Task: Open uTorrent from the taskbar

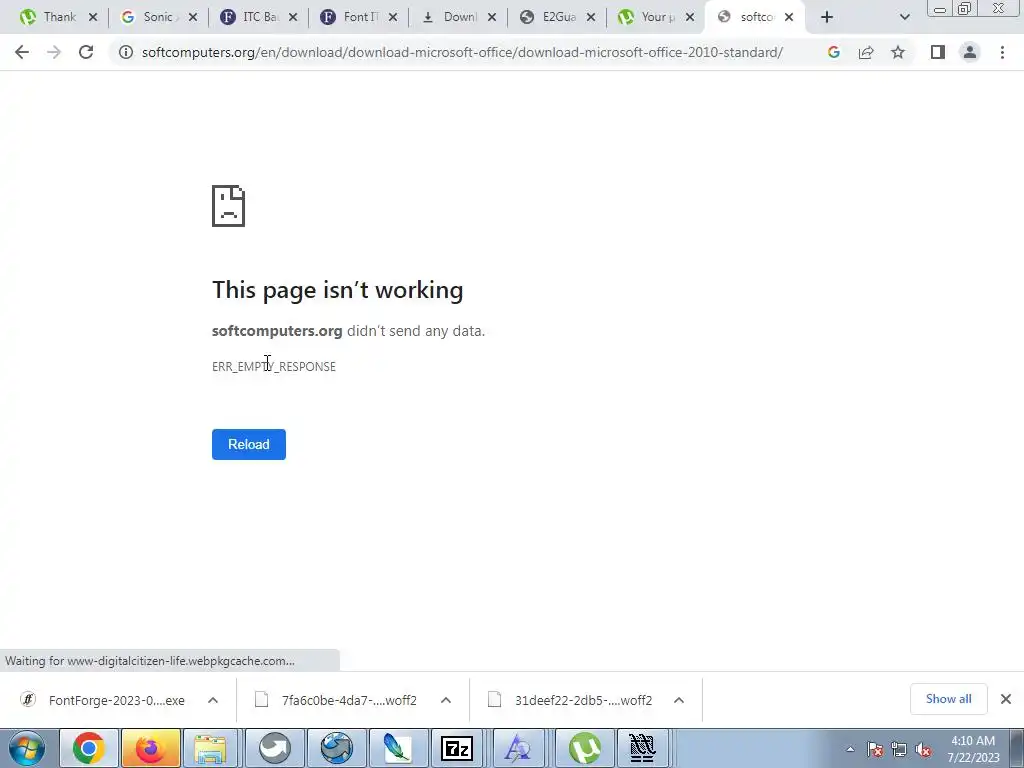Action: tap(584, 748)
